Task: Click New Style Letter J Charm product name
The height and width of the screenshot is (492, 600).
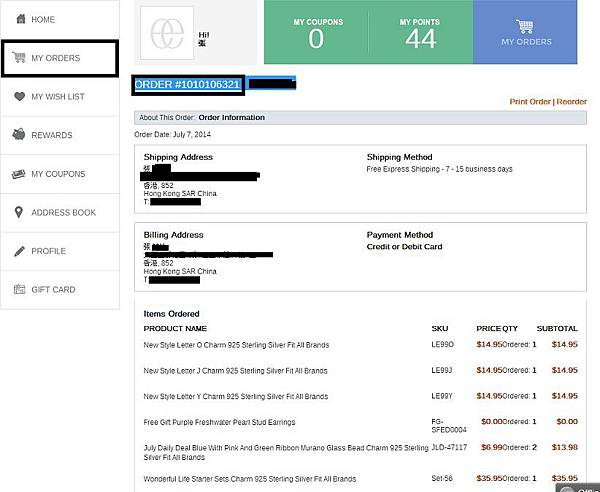Action: 235,371
